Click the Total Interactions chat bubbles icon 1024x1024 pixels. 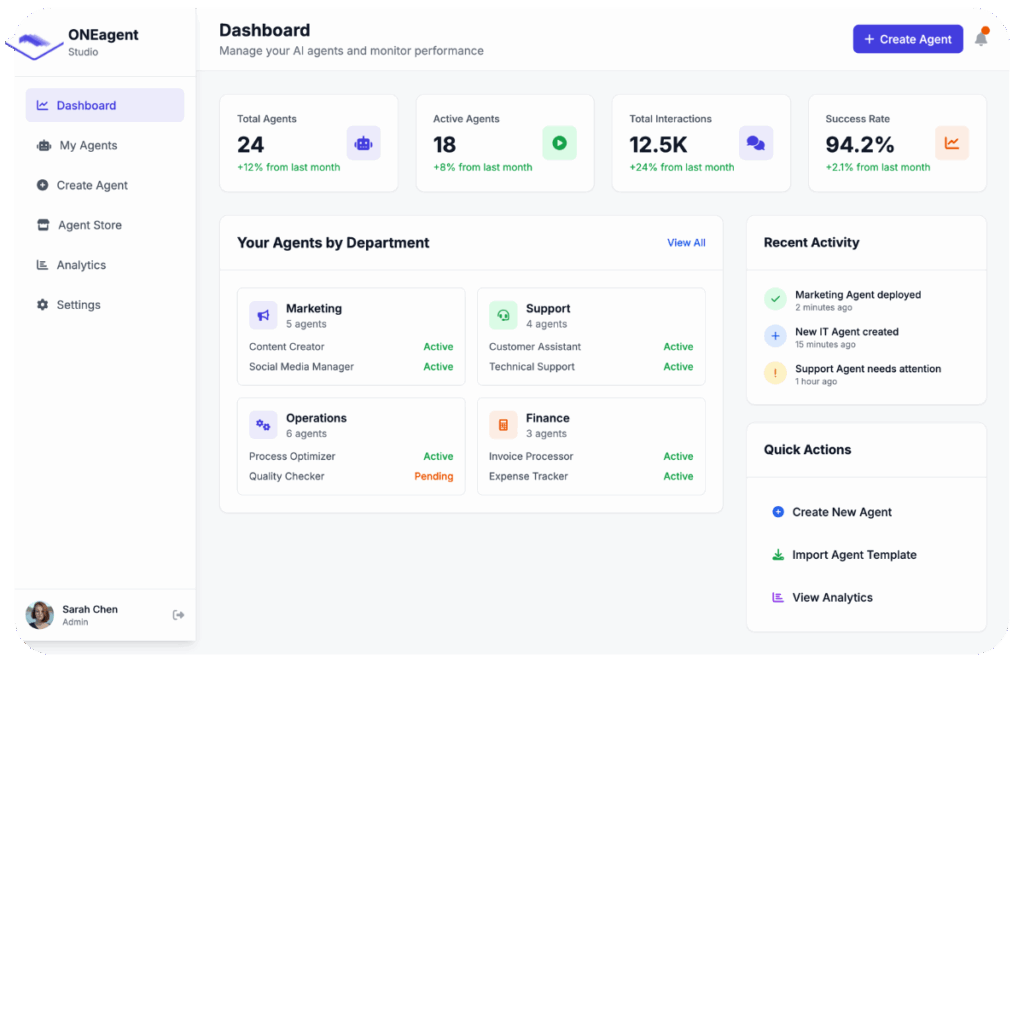755,143
